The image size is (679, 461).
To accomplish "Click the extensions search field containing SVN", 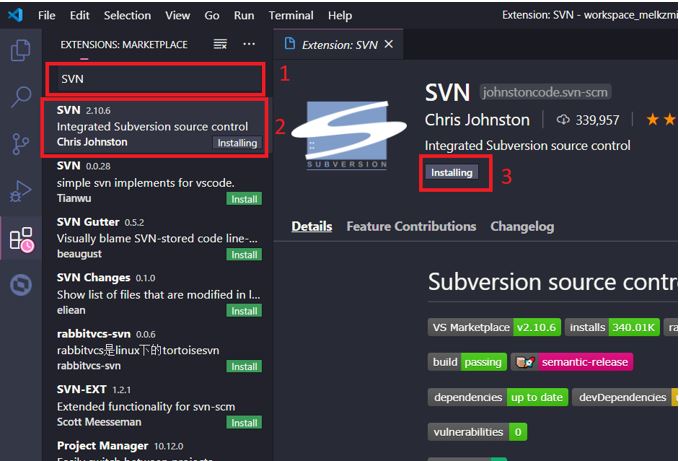I will point(156,79).
